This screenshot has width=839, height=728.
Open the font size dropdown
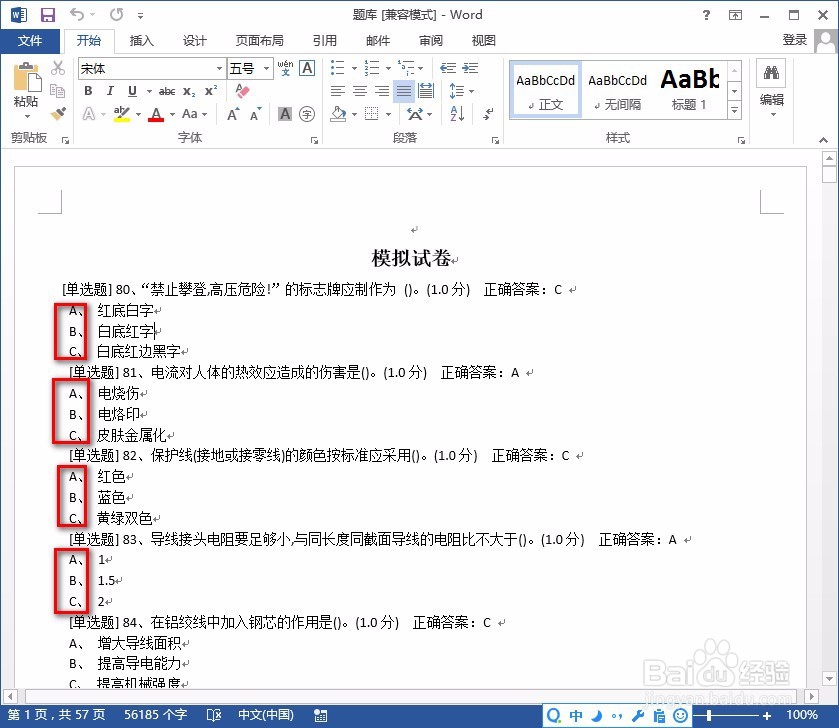266,68
